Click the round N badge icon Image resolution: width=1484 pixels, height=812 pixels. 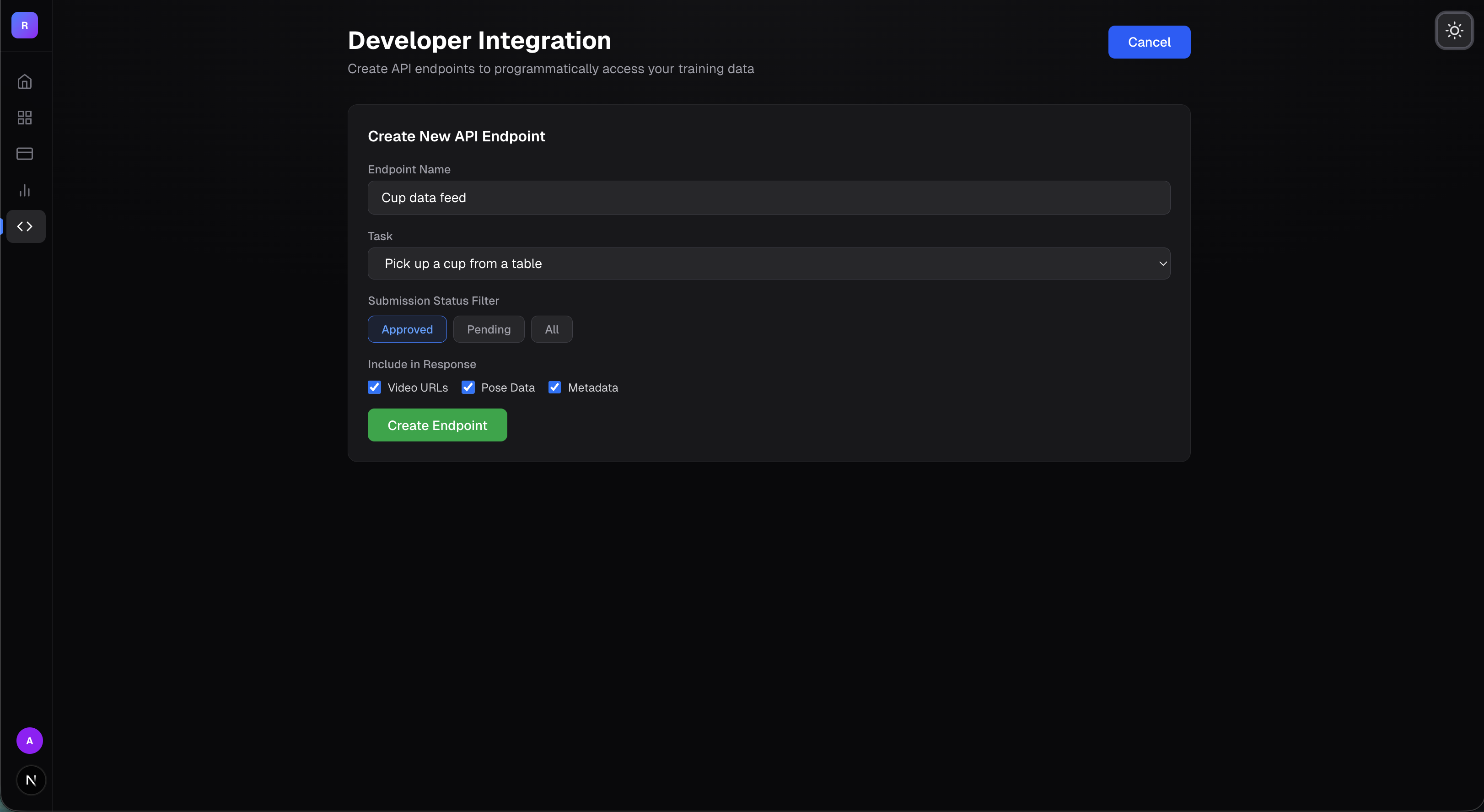point(31,780)
